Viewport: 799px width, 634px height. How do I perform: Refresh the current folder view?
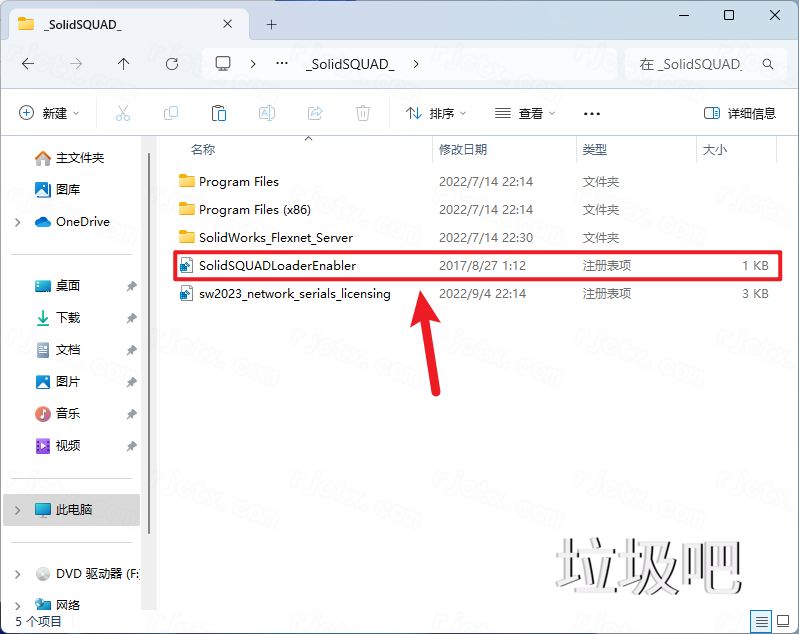click(172, 64)
